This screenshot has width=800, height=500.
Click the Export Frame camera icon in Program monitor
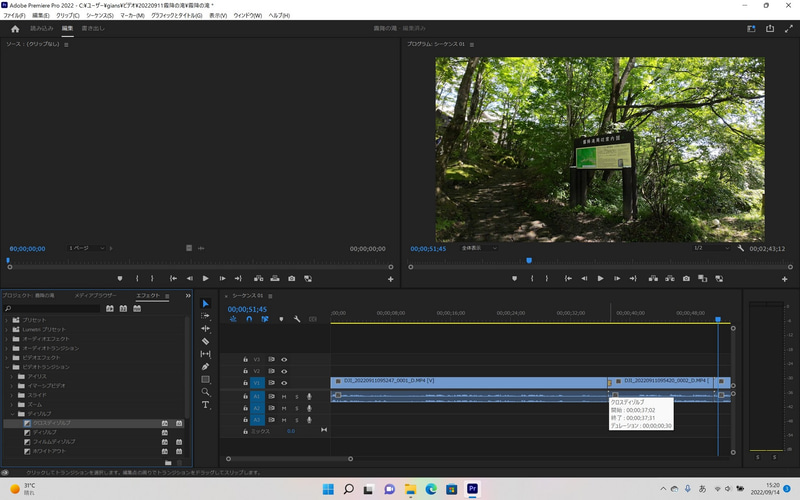tap(687, 279)
